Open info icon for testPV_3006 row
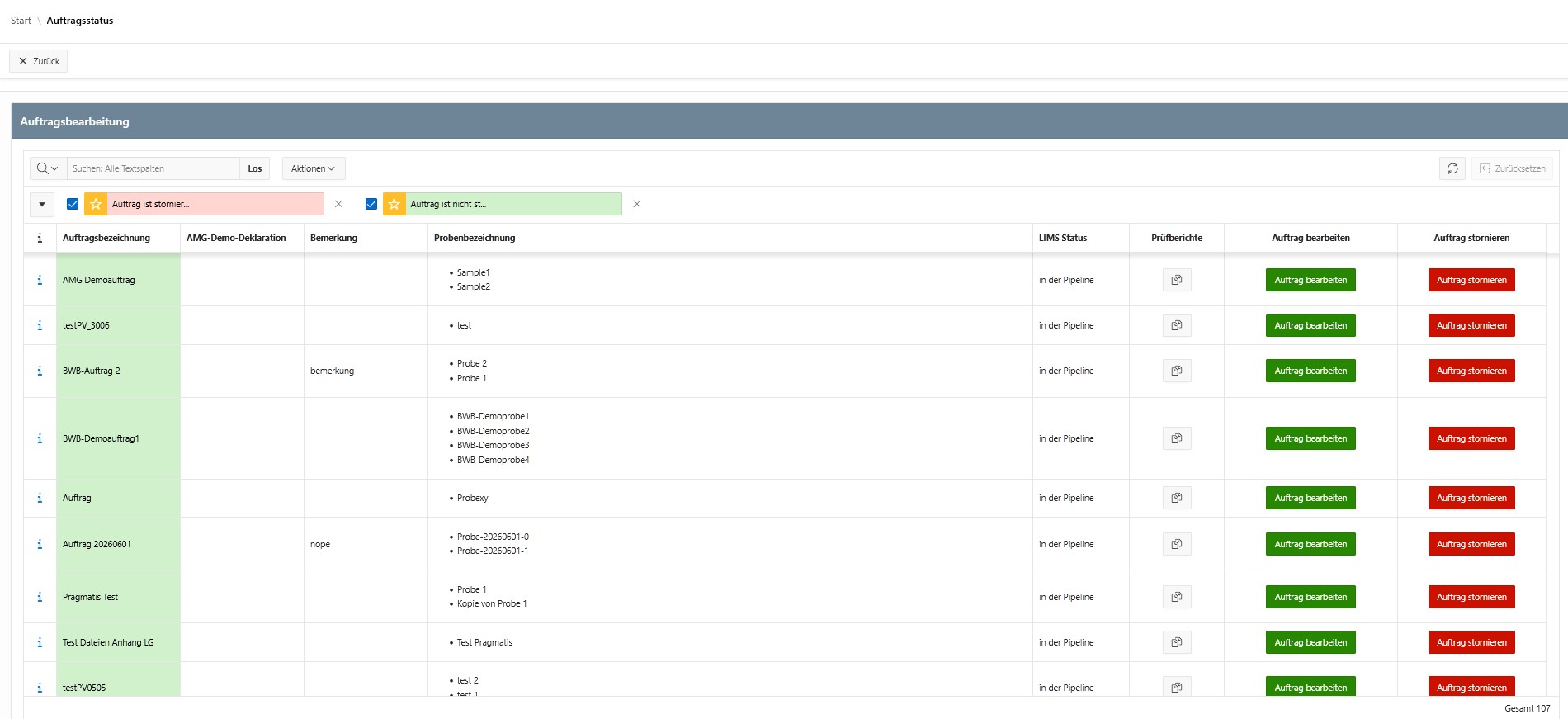 40,325
